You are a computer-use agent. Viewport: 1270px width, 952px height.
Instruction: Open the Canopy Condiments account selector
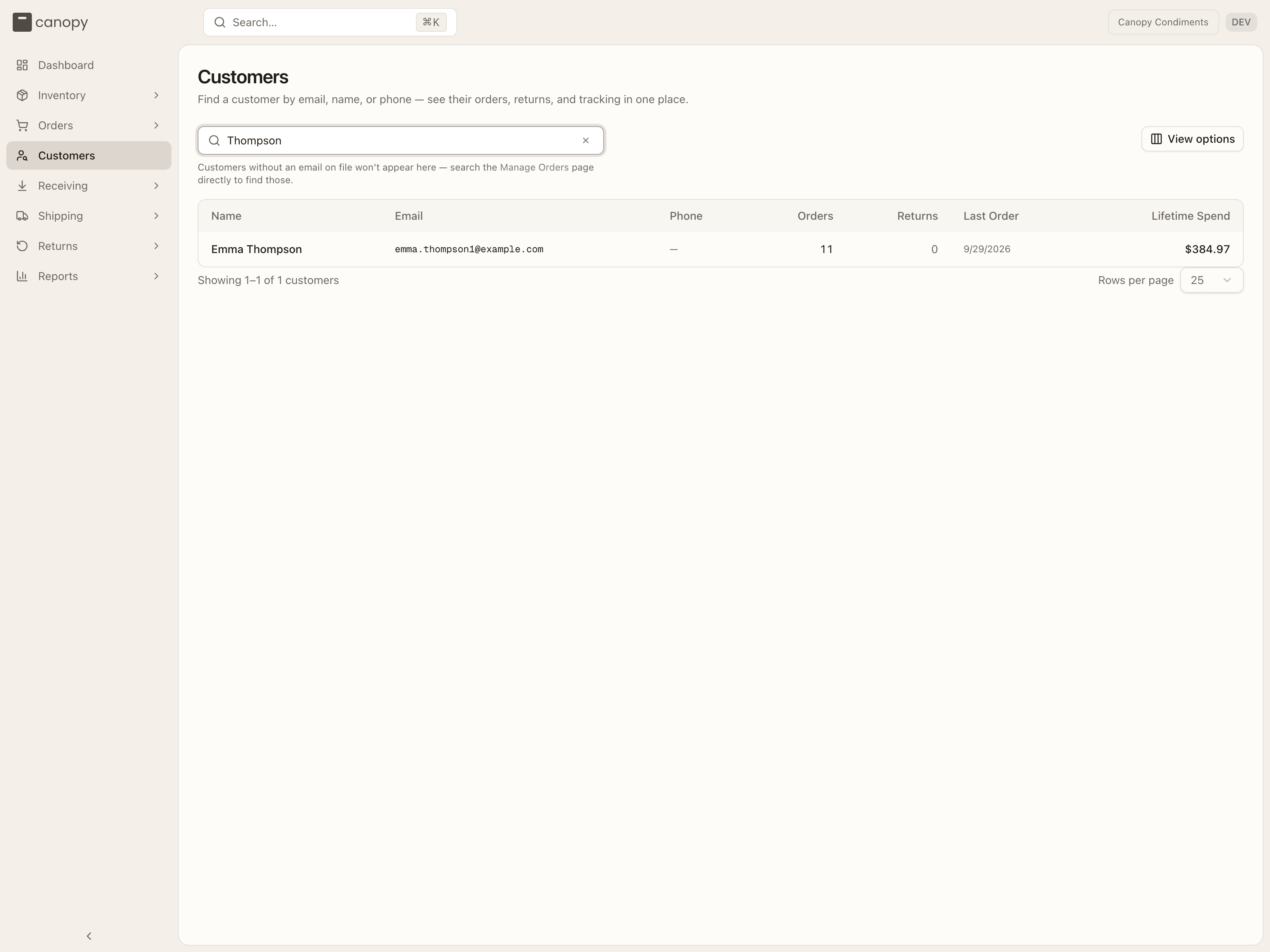click(1162, 22)
